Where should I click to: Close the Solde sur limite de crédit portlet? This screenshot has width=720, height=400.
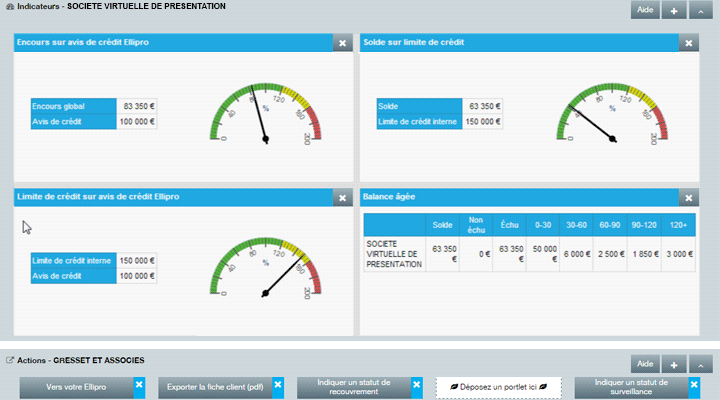688,43
